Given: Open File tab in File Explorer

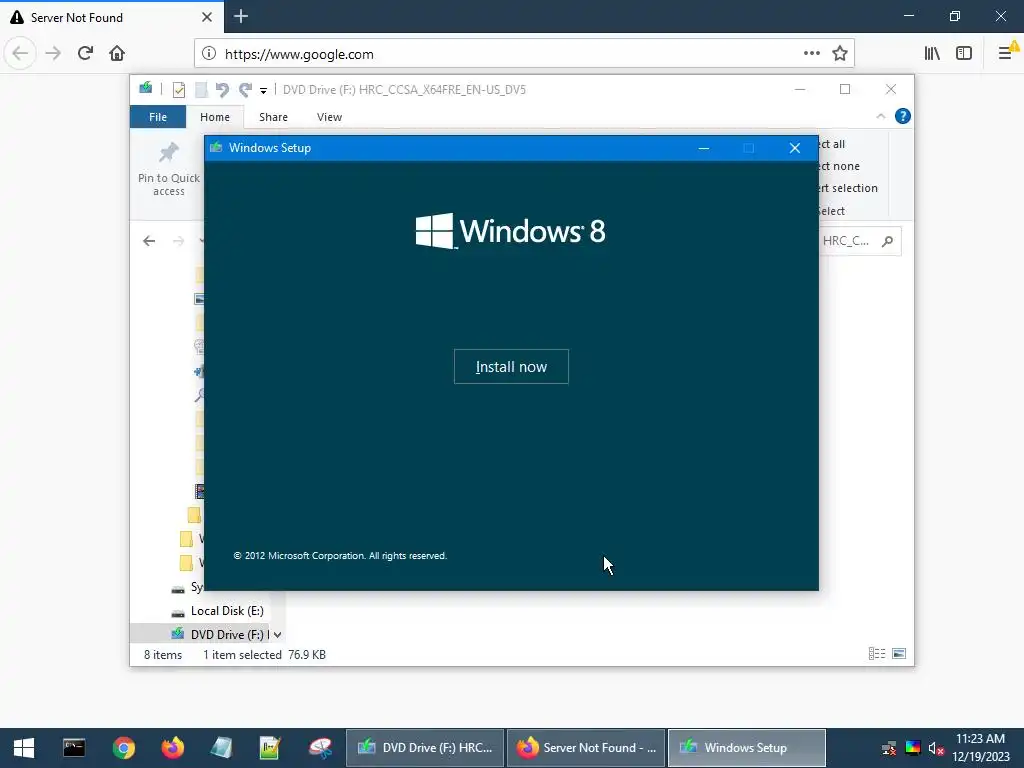Looking at the screenshot, I should tap(157, 117).
